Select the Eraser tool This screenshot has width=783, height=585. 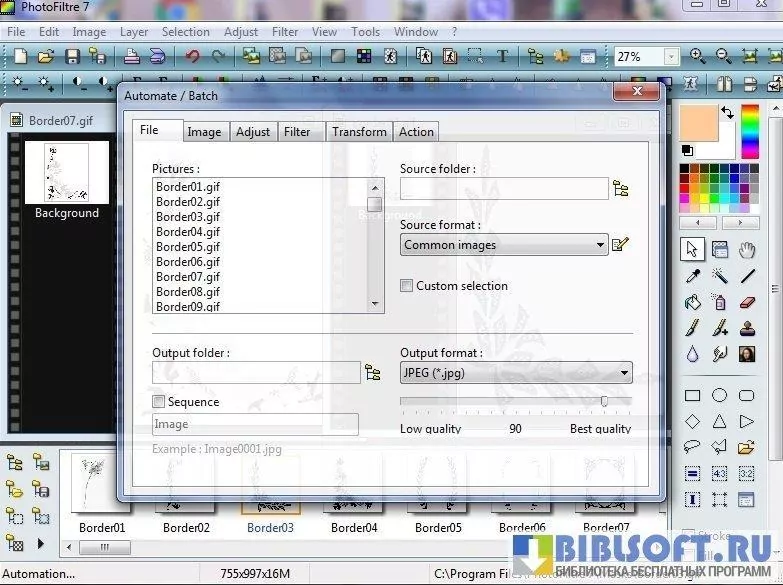747,302
